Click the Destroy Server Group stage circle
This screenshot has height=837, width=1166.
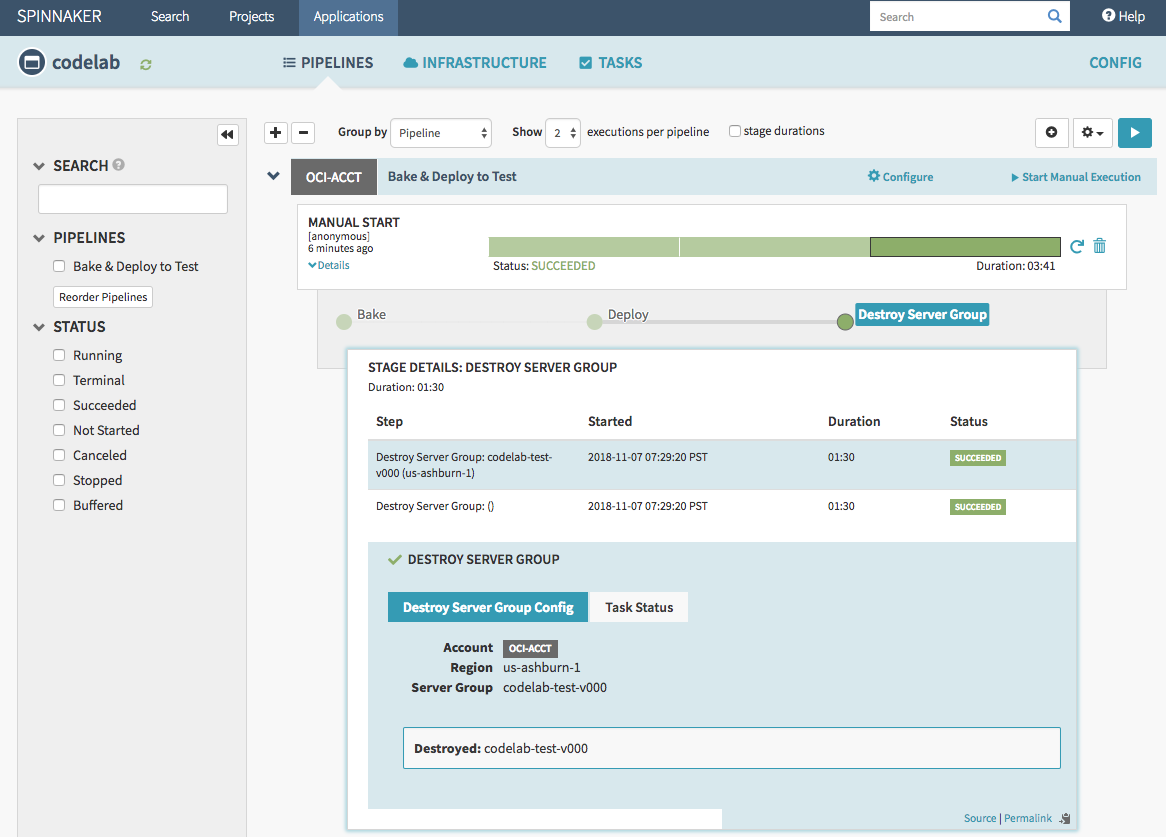coord(845,322)
